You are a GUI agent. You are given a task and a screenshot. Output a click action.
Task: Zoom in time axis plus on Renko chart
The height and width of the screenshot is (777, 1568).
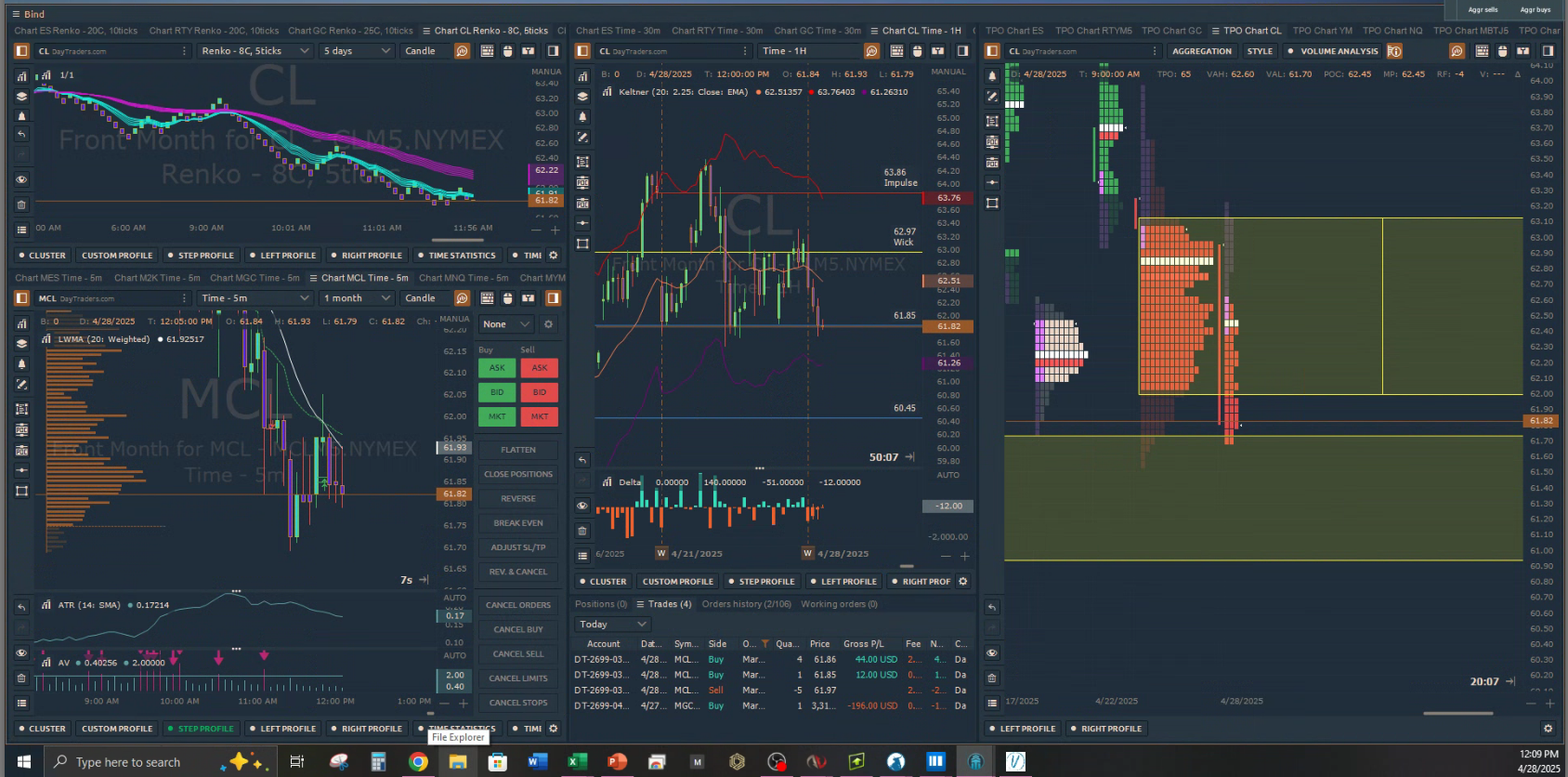(555, 230)
